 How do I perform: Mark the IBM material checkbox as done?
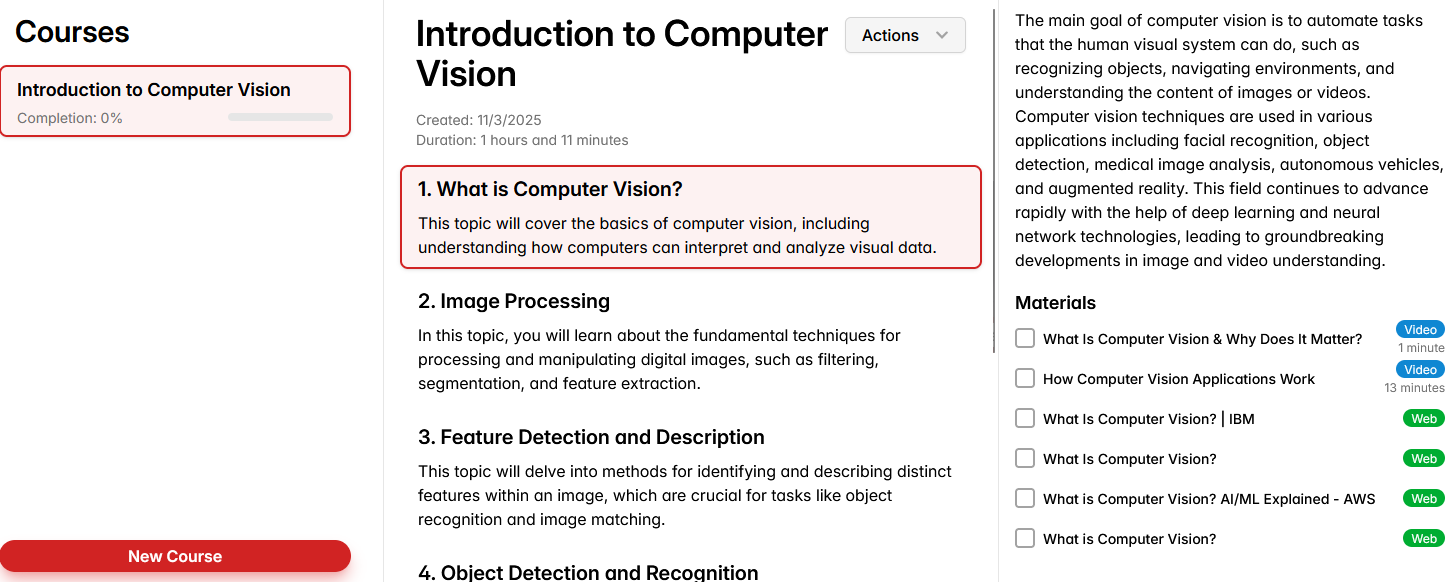(x=1025, y=418)
